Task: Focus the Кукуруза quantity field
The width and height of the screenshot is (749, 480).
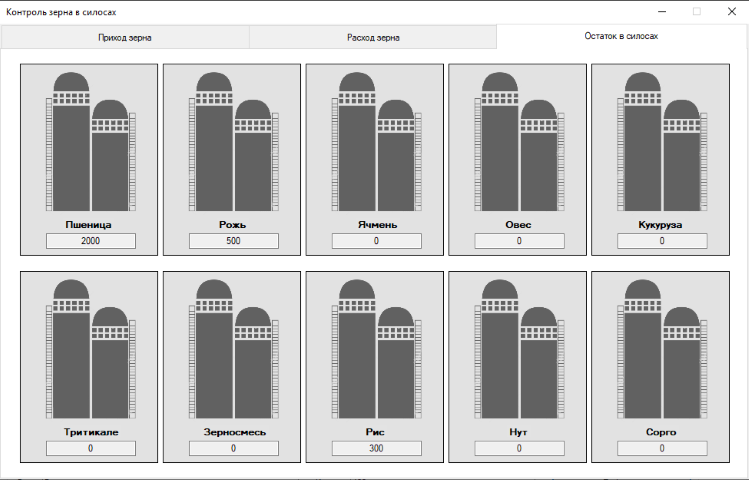Action: pyautogui.click(x=662, y=241)
